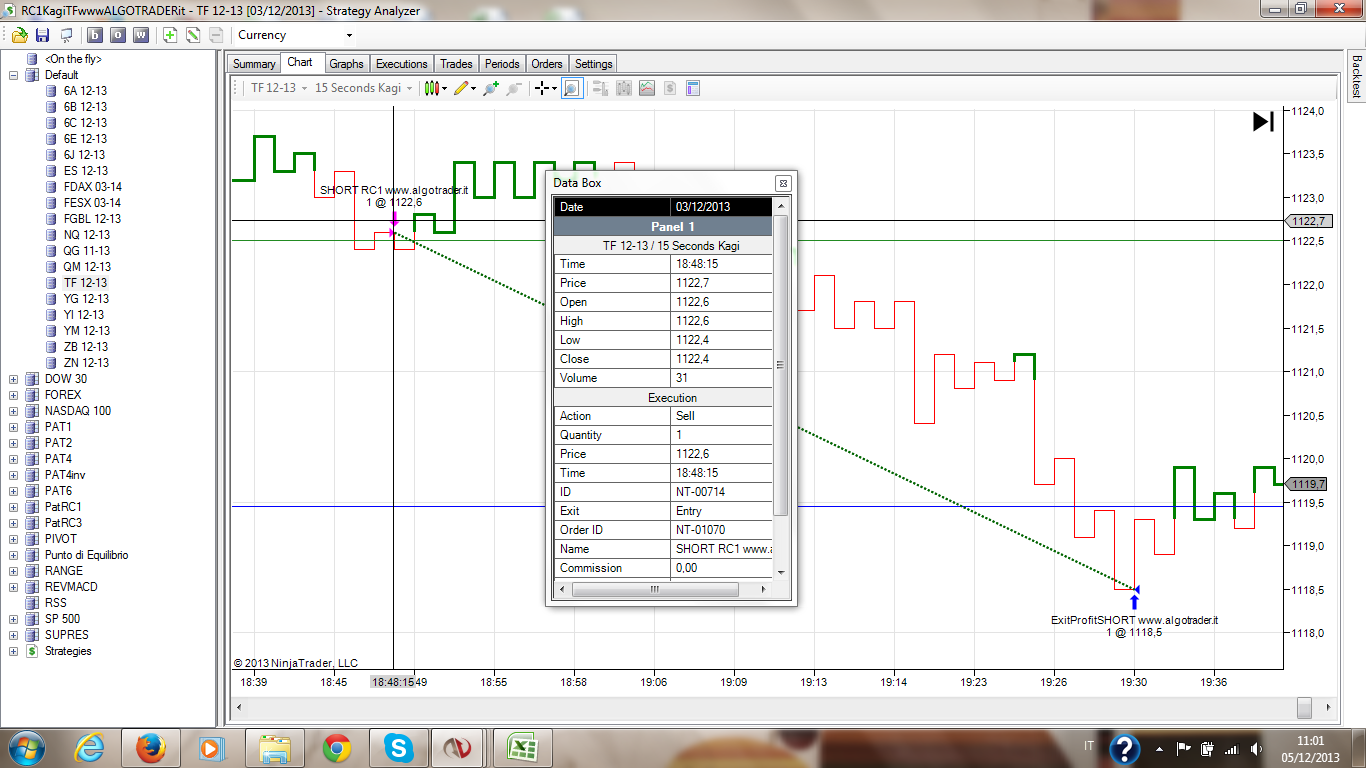Click the 'w' toolbar button
This screenshot has height=768, width=1366.
coord(141,35)
